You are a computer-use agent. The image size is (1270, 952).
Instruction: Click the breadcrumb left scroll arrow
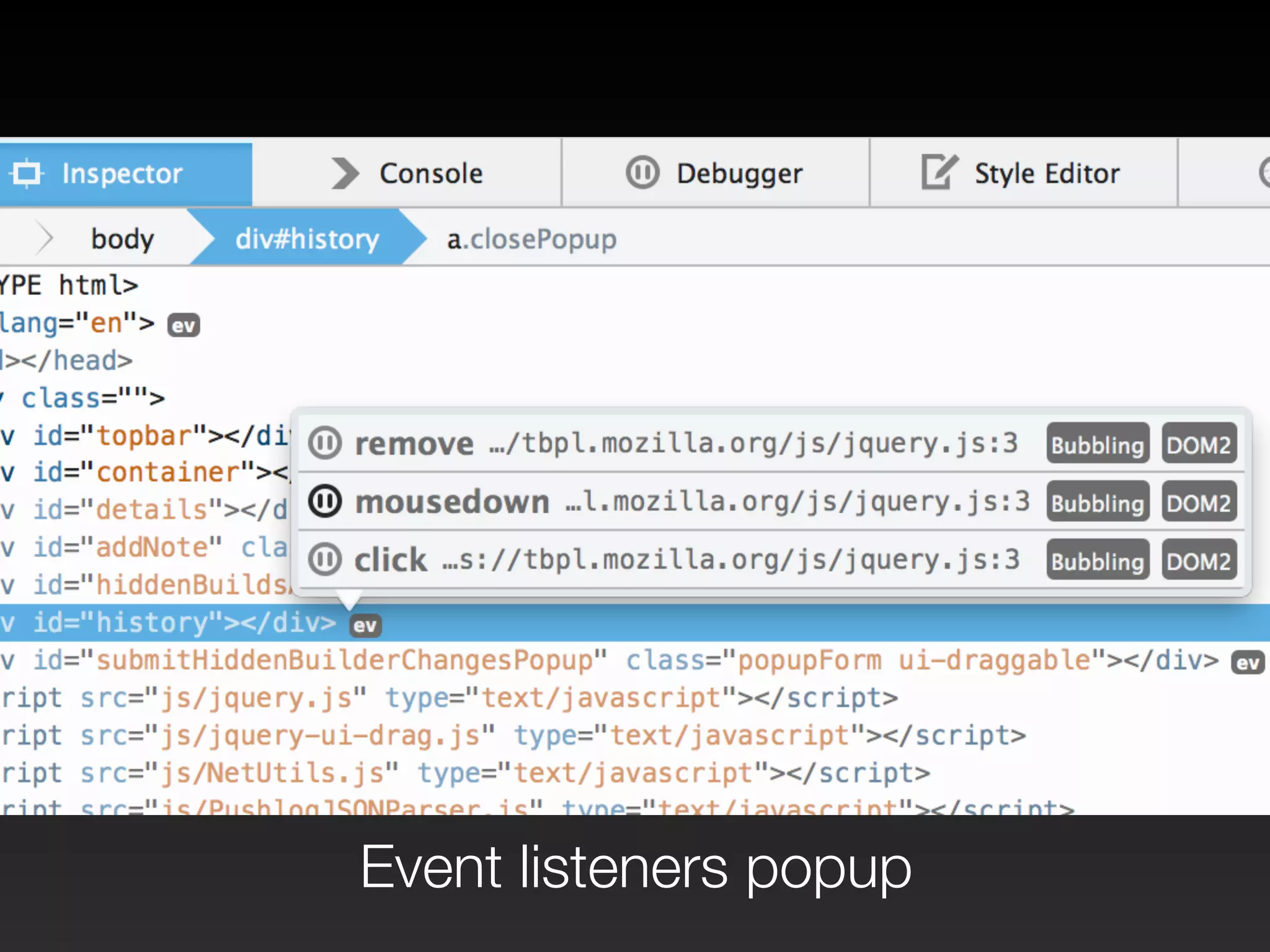[44, 238]
